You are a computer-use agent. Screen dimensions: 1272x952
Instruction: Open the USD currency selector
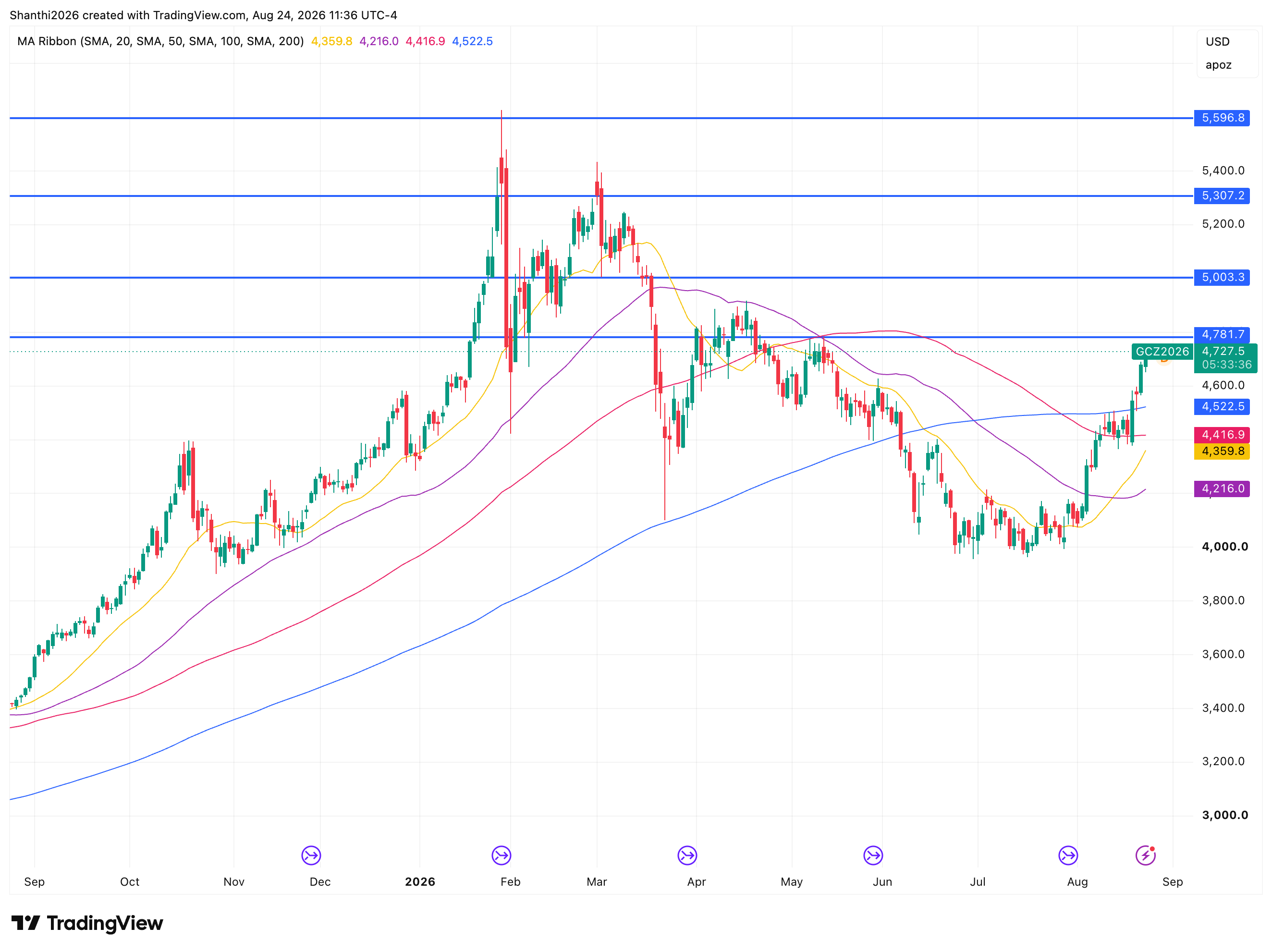1217,41
